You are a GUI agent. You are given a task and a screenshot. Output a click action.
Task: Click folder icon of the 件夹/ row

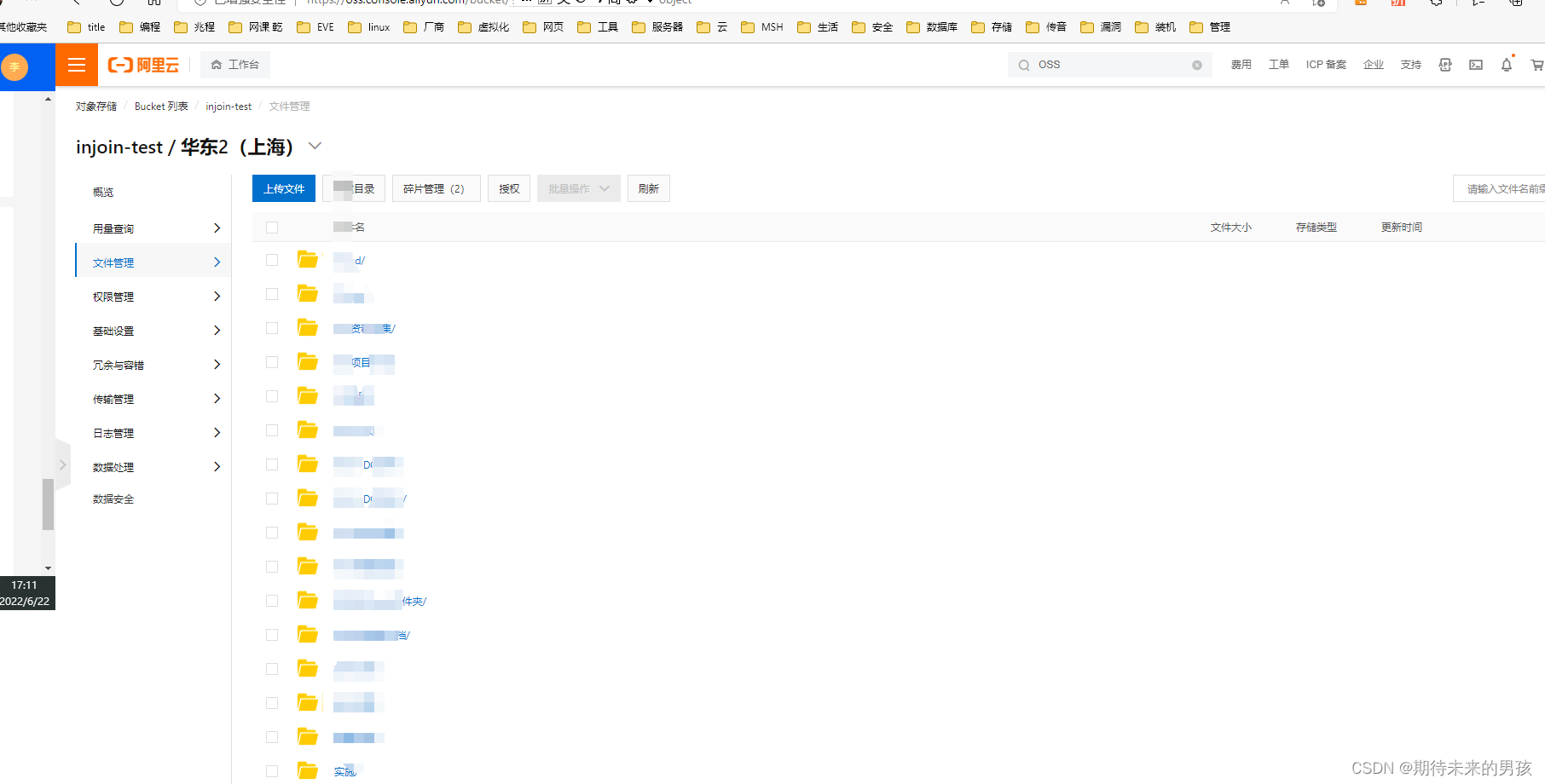pyautogui.click(x=308, y=601)
